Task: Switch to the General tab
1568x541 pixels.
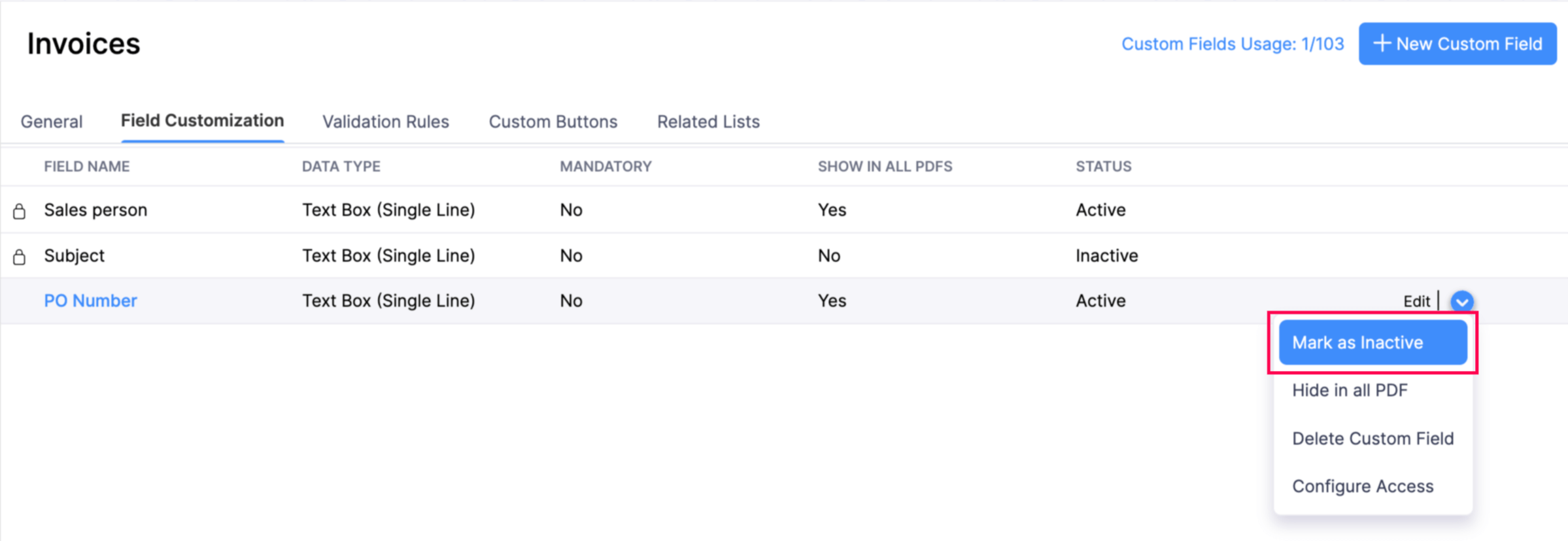Action: click(52, 122)
